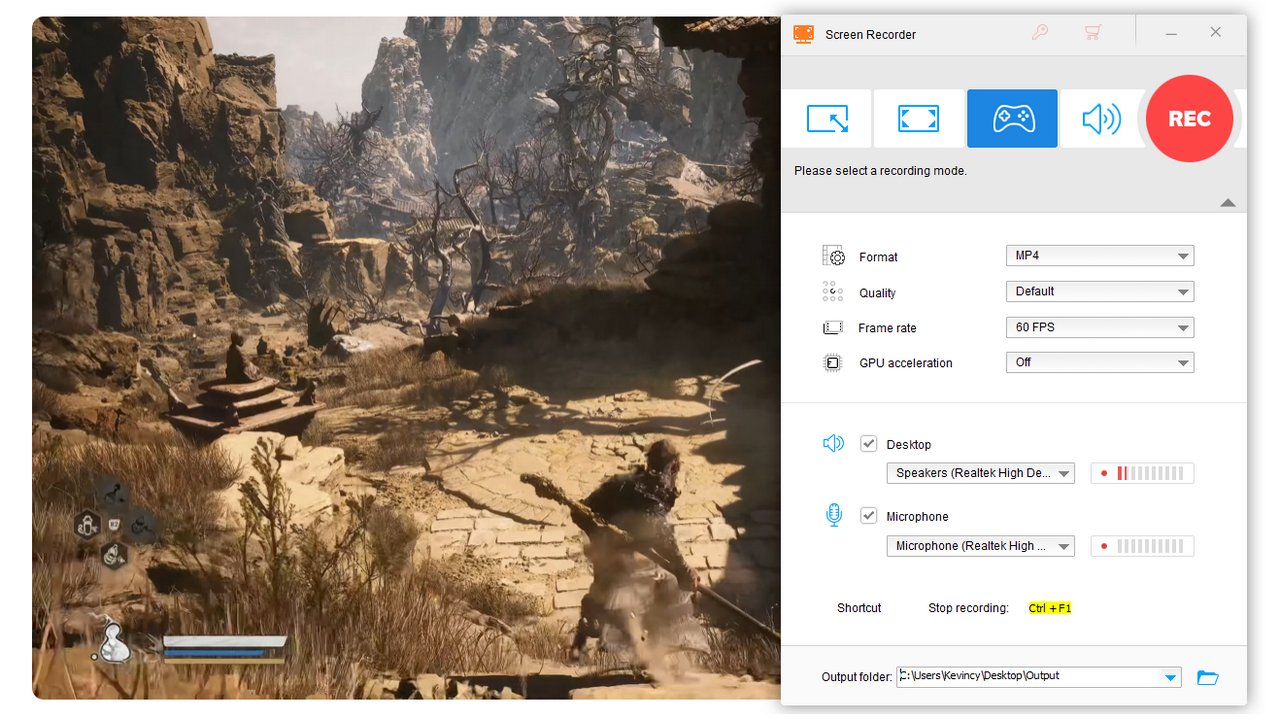Screen dimensions: 1280x720
Task: Click the output folder path field
Action: pos(1030,676)
